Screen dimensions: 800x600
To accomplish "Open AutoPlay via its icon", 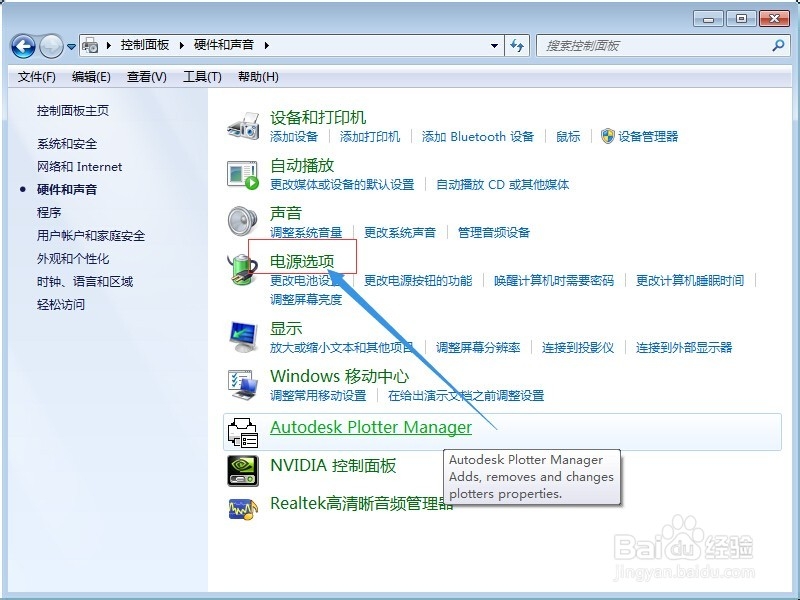I will [243, 174].
